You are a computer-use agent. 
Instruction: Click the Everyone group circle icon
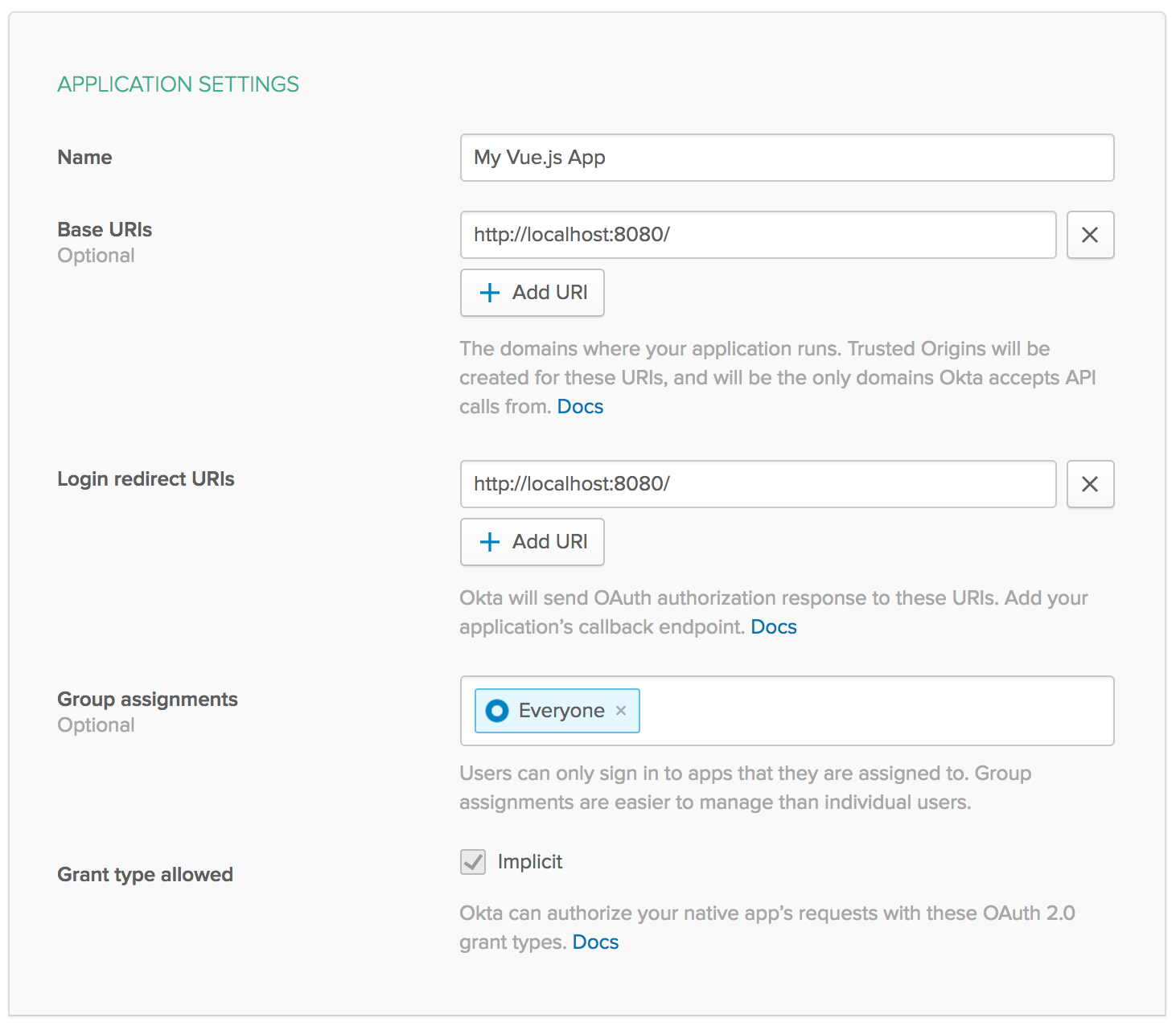(497, 711)
